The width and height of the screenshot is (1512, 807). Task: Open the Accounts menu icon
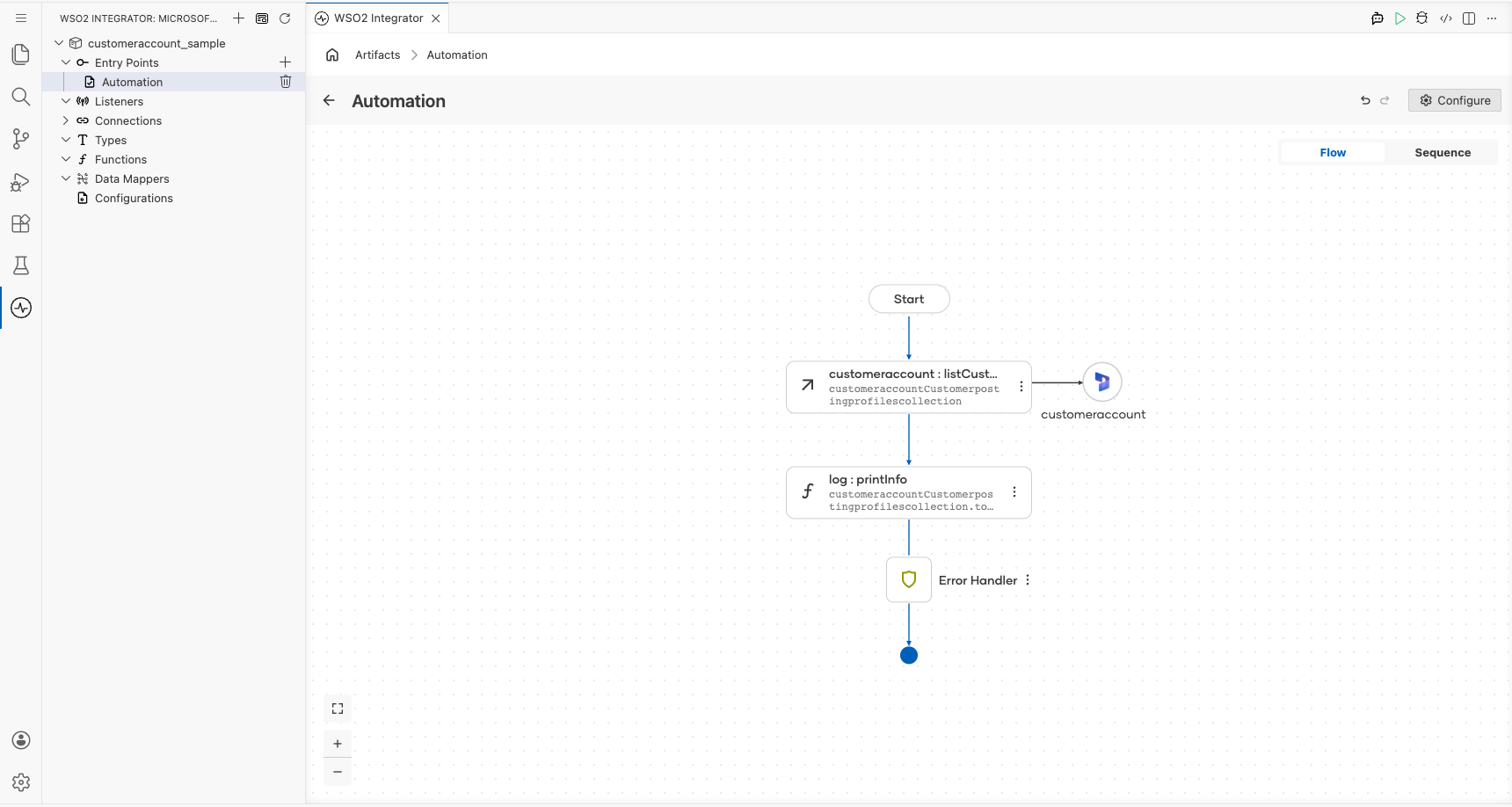pyautogui.click(x=21, y=740)
